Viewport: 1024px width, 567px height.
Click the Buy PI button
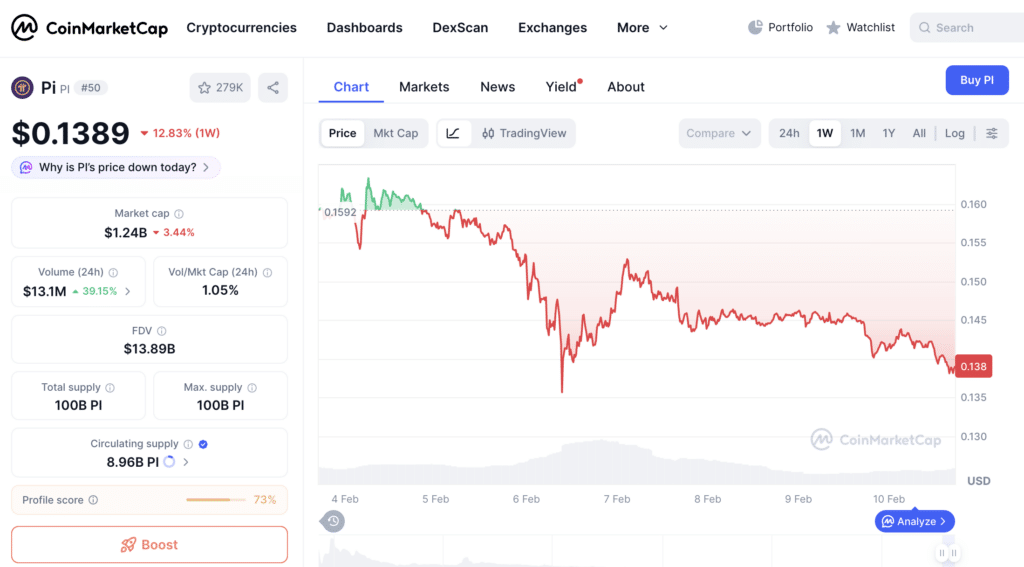pos(977,80)
